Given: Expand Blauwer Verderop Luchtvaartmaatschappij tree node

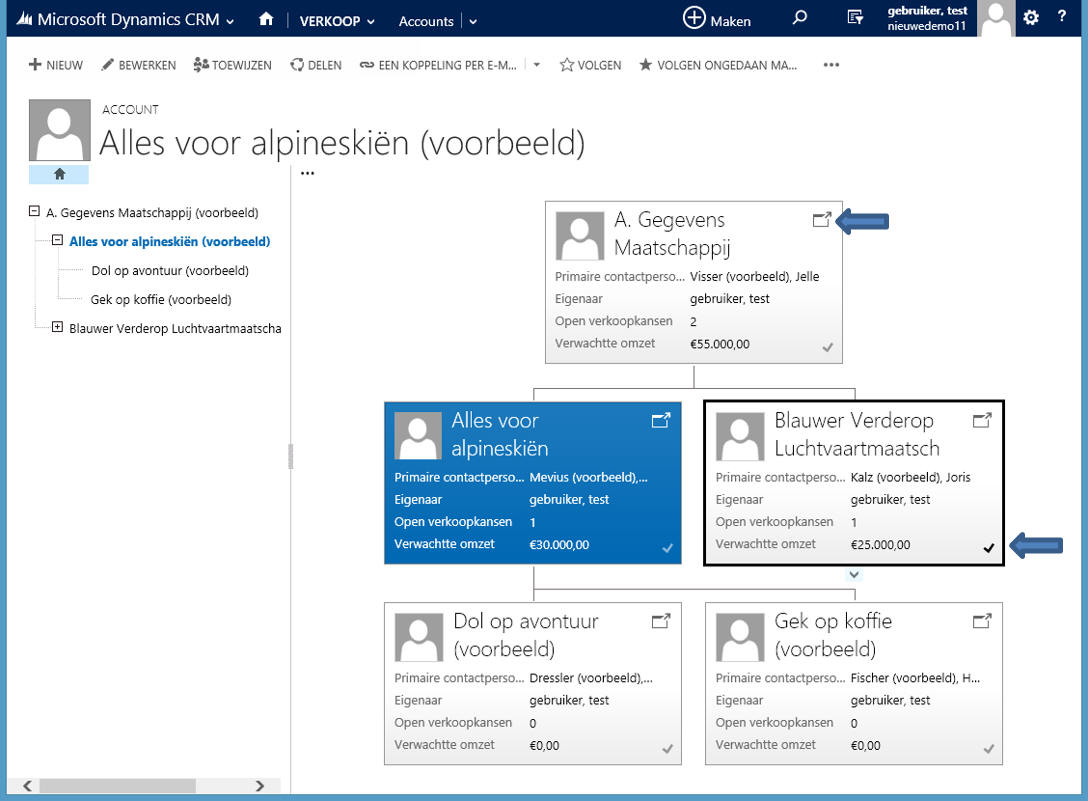Looking at the screenshot, I should pos(57,327).
